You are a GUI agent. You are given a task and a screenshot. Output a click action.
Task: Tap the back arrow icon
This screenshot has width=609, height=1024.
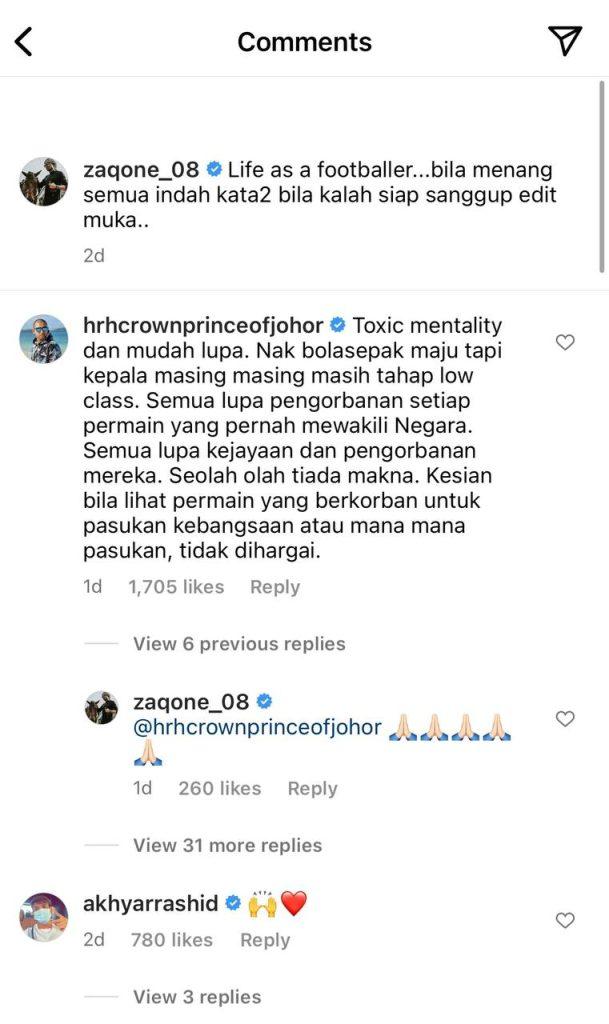(x=23, y=42)
